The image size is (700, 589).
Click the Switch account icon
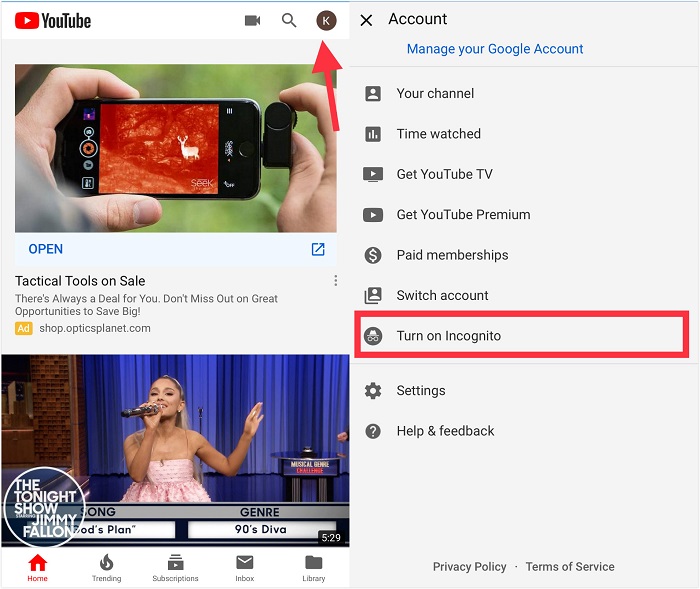(x=373, y=296)
